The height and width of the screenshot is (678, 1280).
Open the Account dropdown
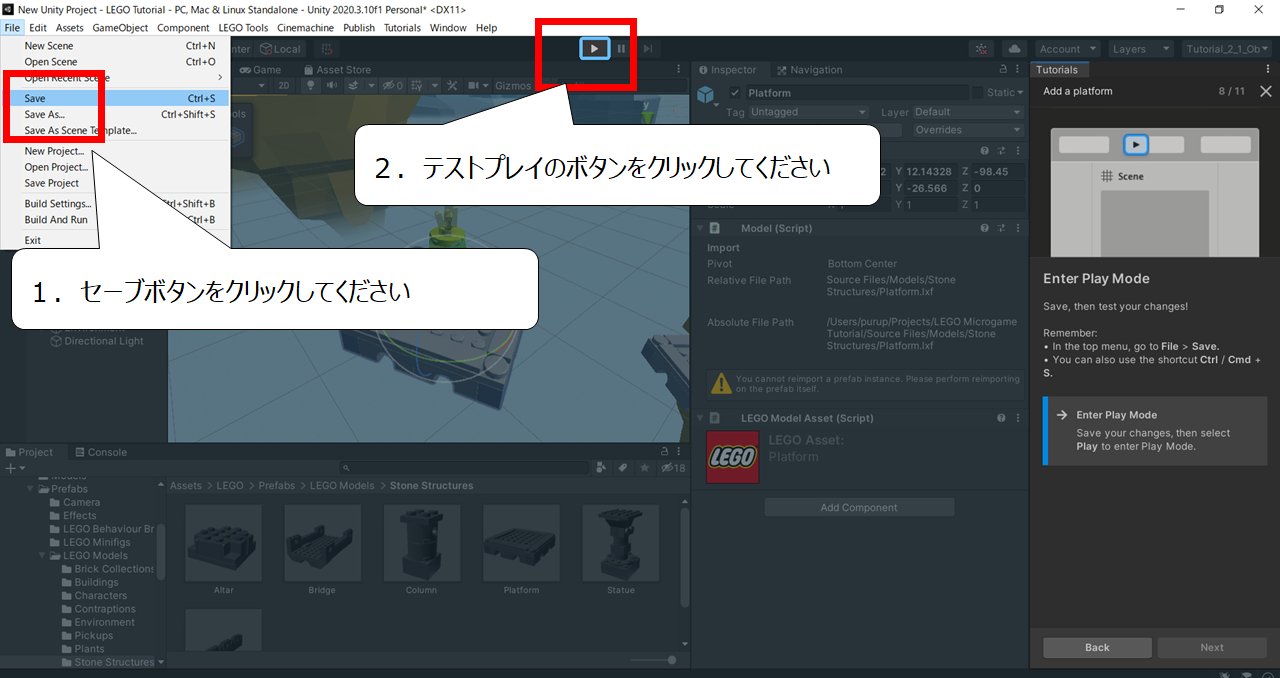[1066, 48]
